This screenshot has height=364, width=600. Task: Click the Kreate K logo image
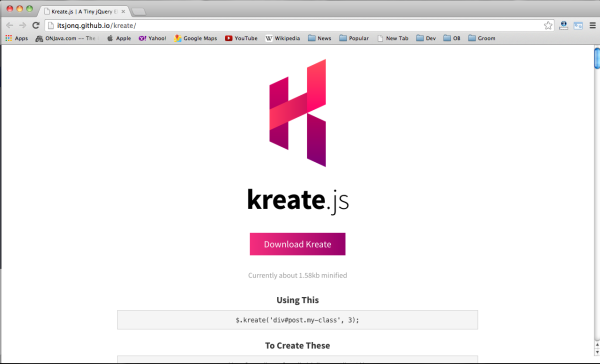pos(298,113)
